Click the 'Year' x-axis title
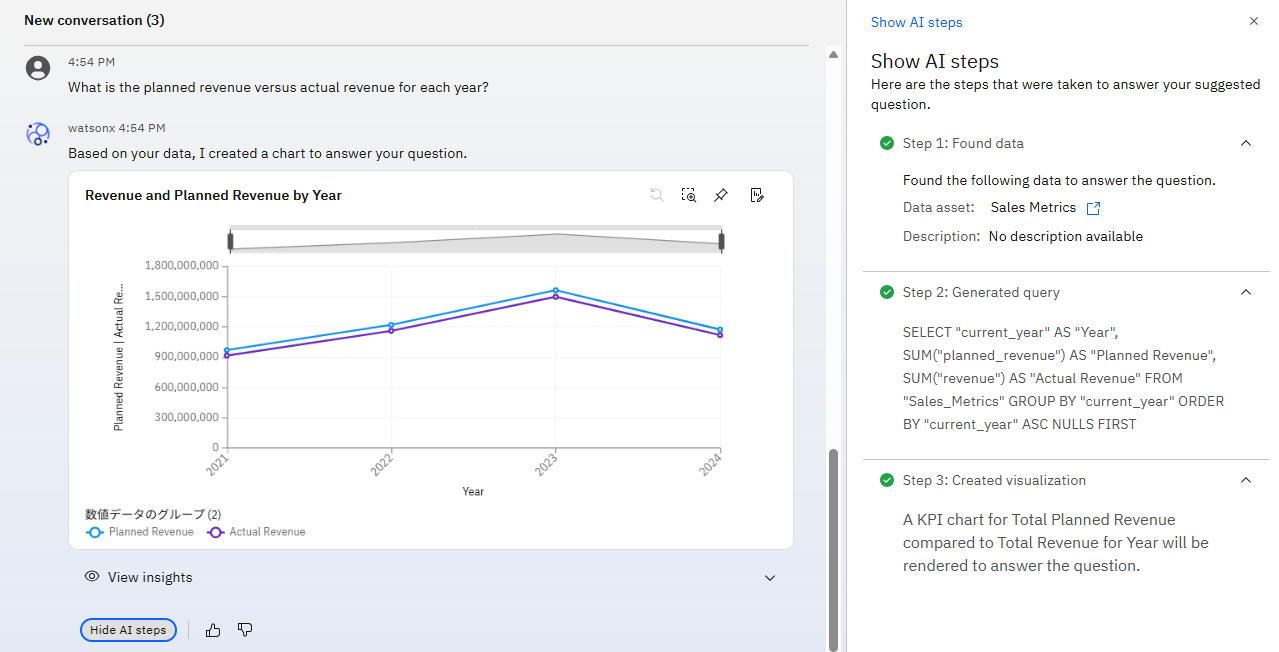 (x=473, y=491)
